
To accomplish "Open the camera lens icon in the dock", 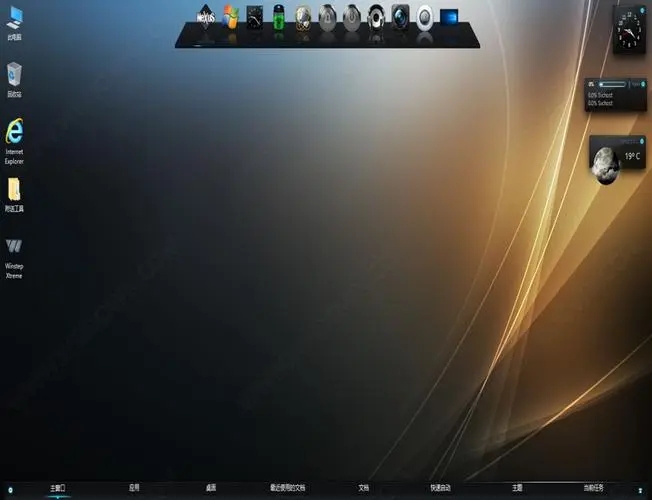I will [x=400, y=17].
